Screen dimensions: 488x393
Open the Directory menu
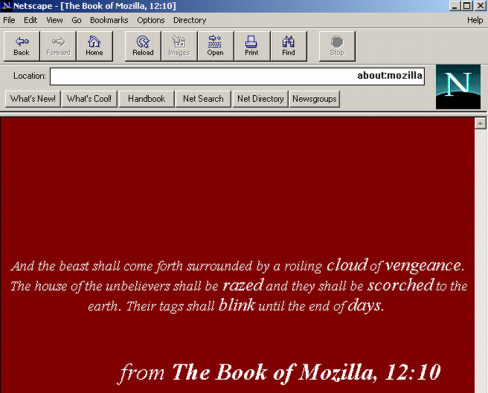point(190,20)
